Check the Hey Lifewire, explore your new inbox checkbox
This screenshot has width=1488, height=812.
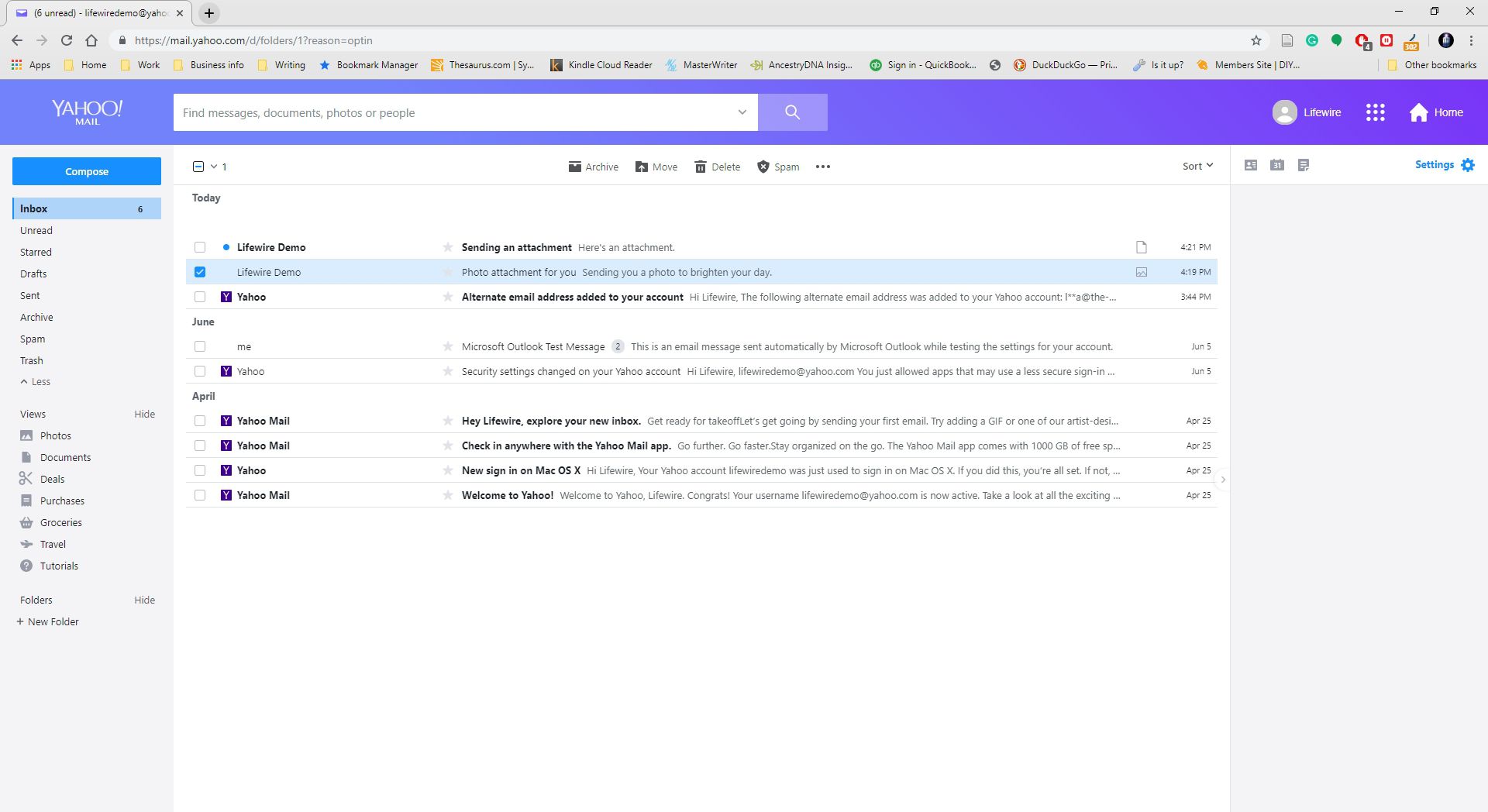[200, 421]
